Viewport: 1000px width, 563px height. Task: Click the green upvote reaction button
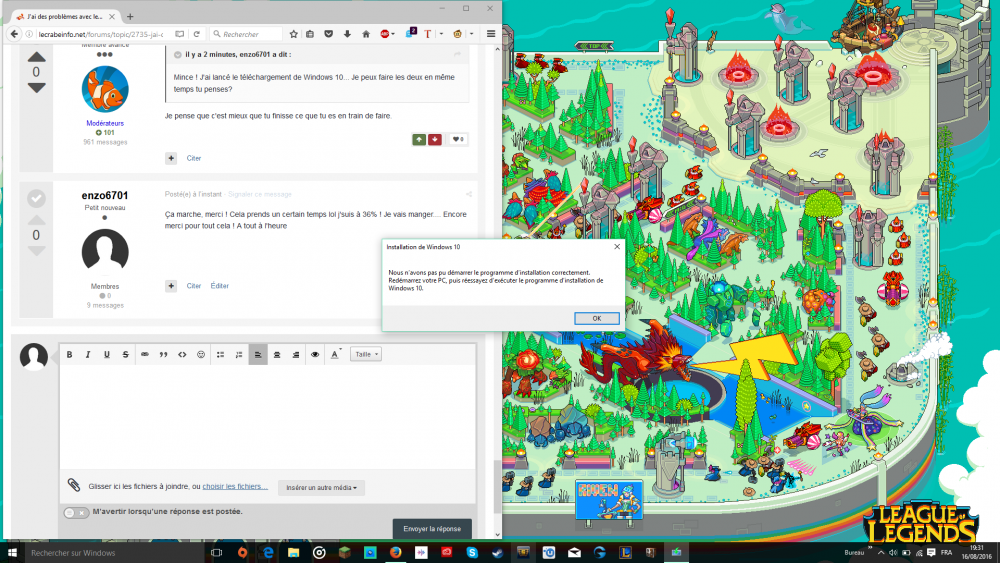click(x=419, y=139)
